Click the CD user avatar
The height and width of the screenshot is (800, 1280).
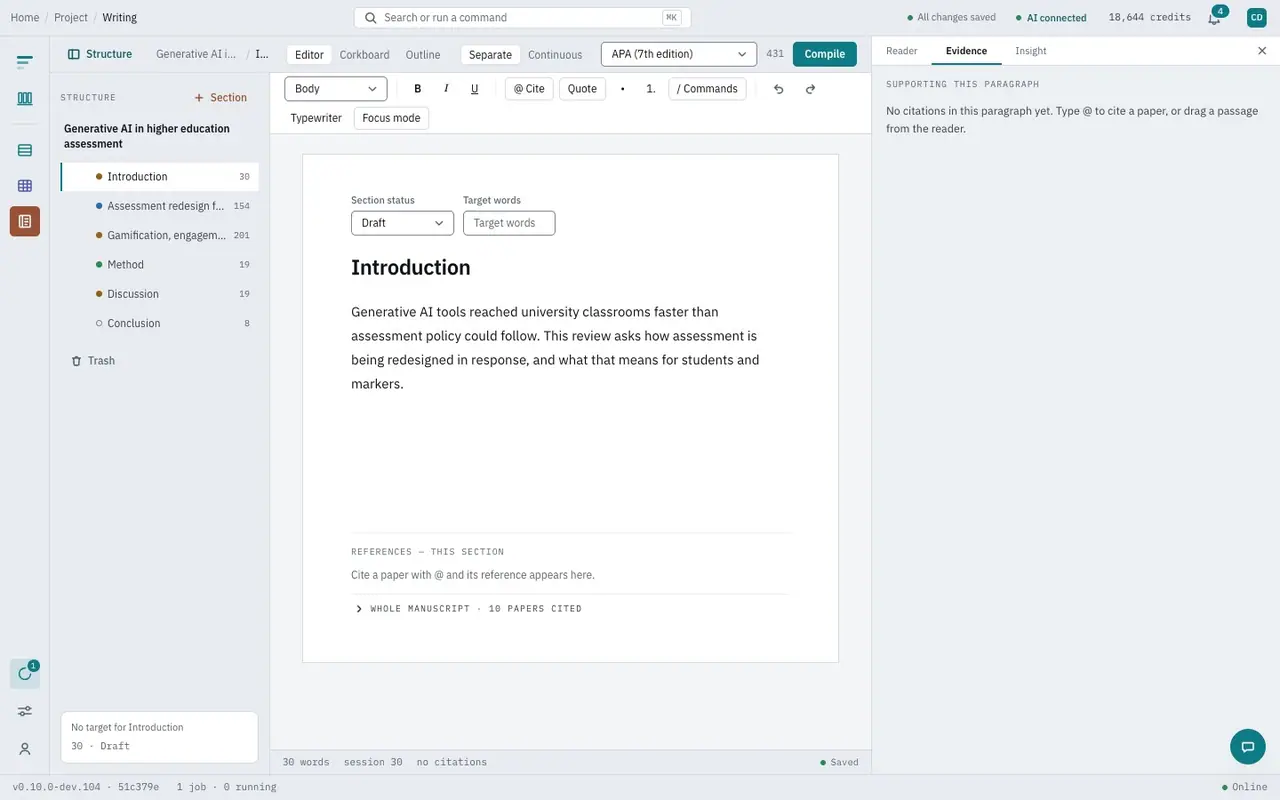coord(1256,17)
